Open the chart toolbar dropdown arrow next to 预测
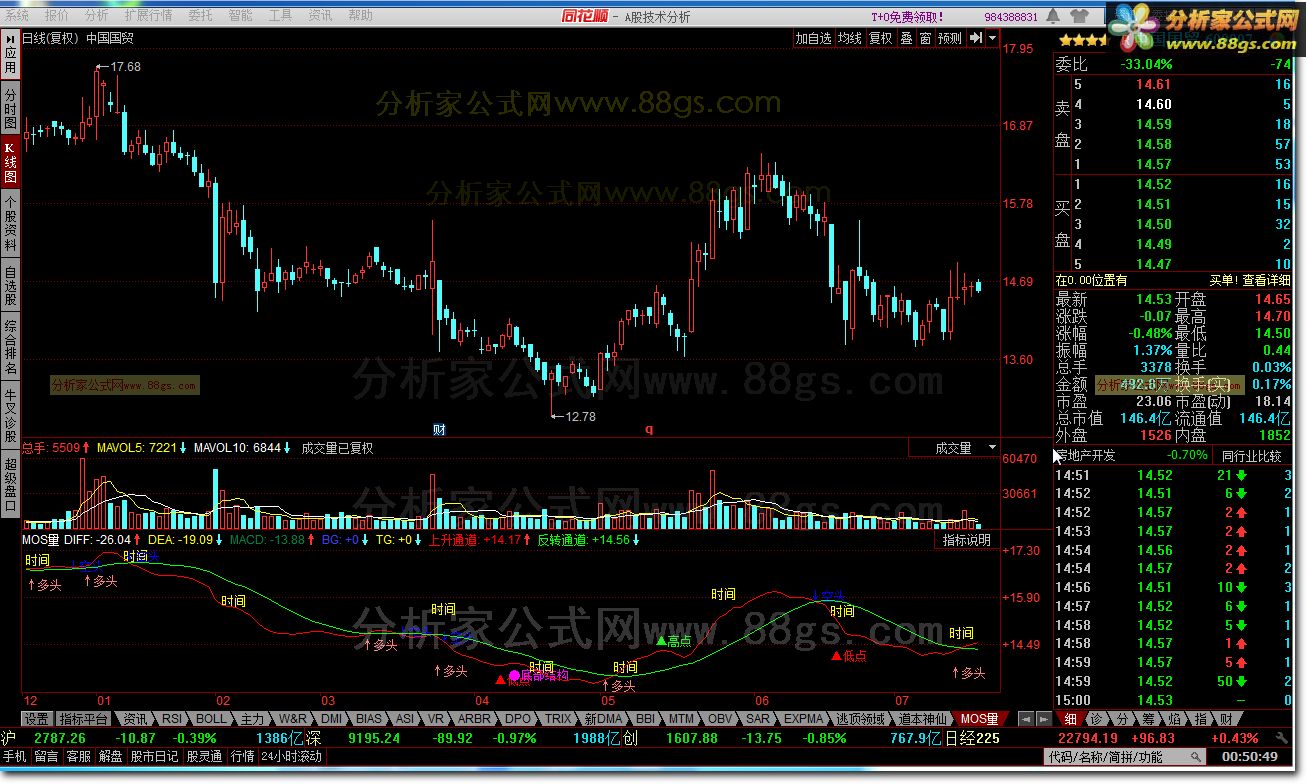This screenshot has height=784, width=1308. [992, 38]
